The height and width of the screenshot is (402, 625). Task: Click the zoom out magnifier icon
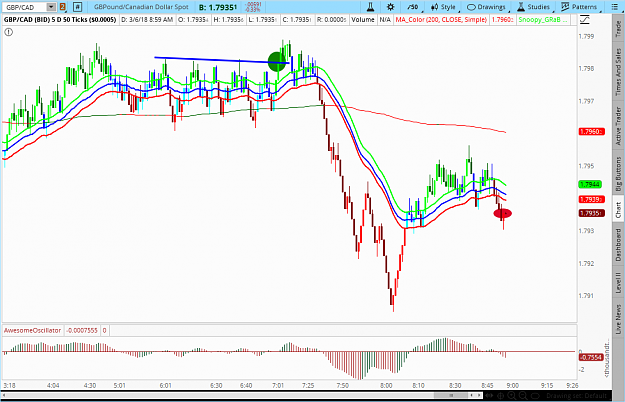[523, 396]
